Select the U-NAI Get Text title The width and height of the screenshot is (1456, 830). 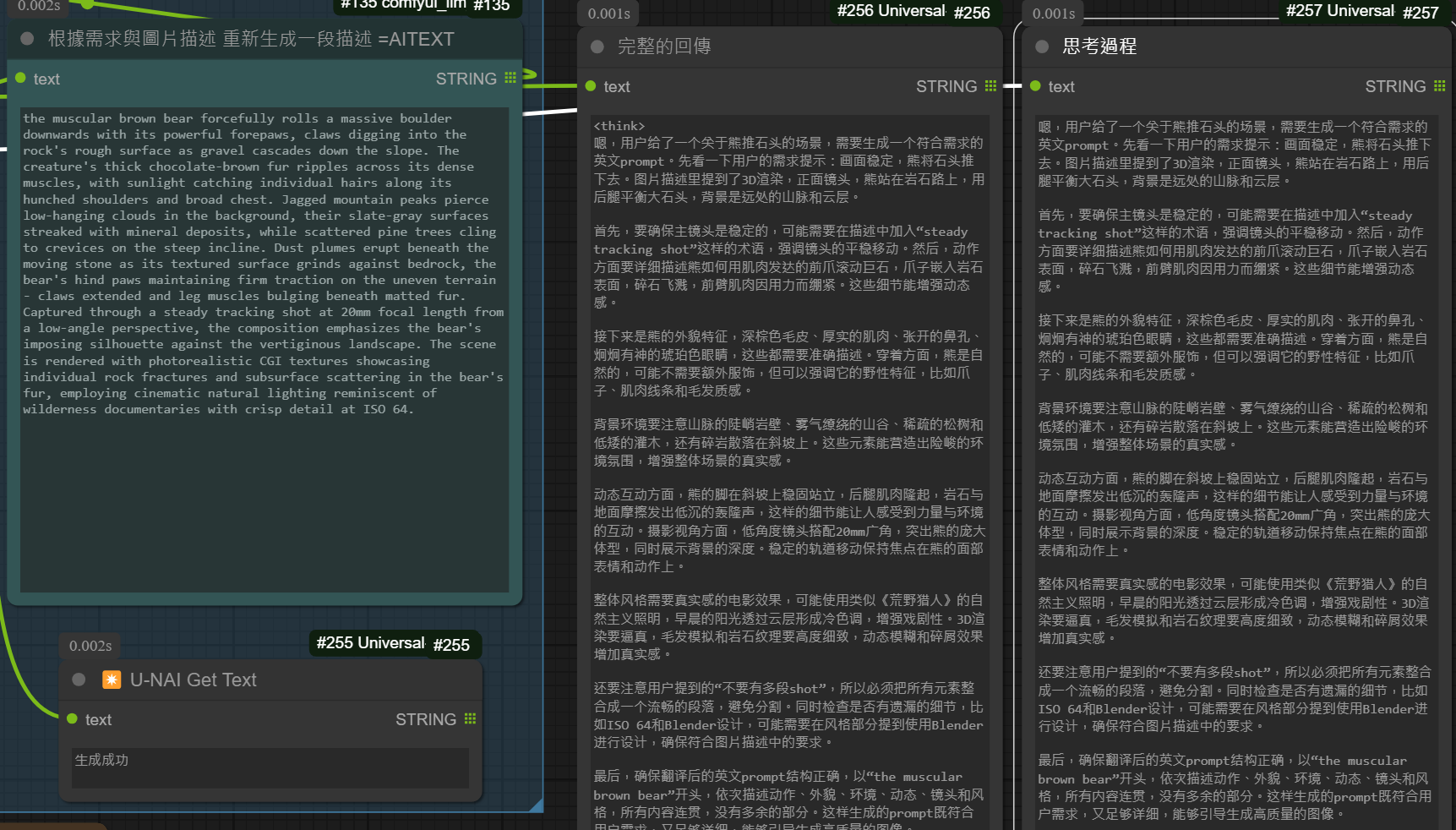(193, 680)
